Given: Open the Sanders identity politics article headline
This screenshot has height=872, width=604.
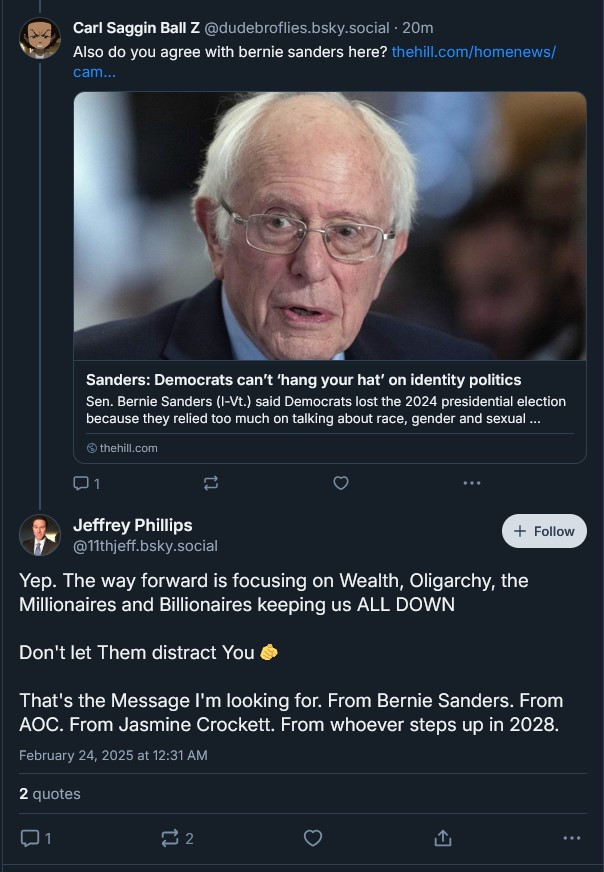Looking at the screenshot, I should click(304, 380).
